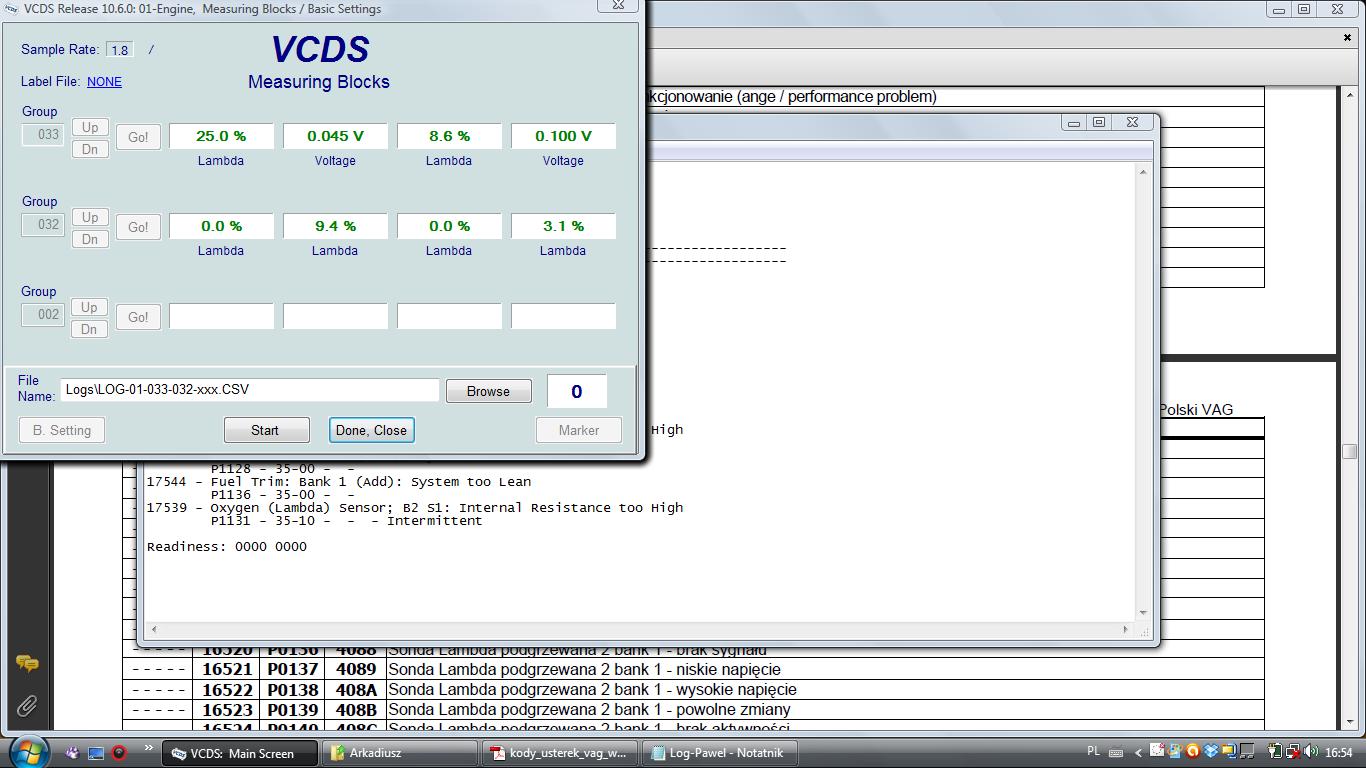Click the gray monitor tray icon
This screenshot has width=1366, height=768.
[x=1245, y=752]
